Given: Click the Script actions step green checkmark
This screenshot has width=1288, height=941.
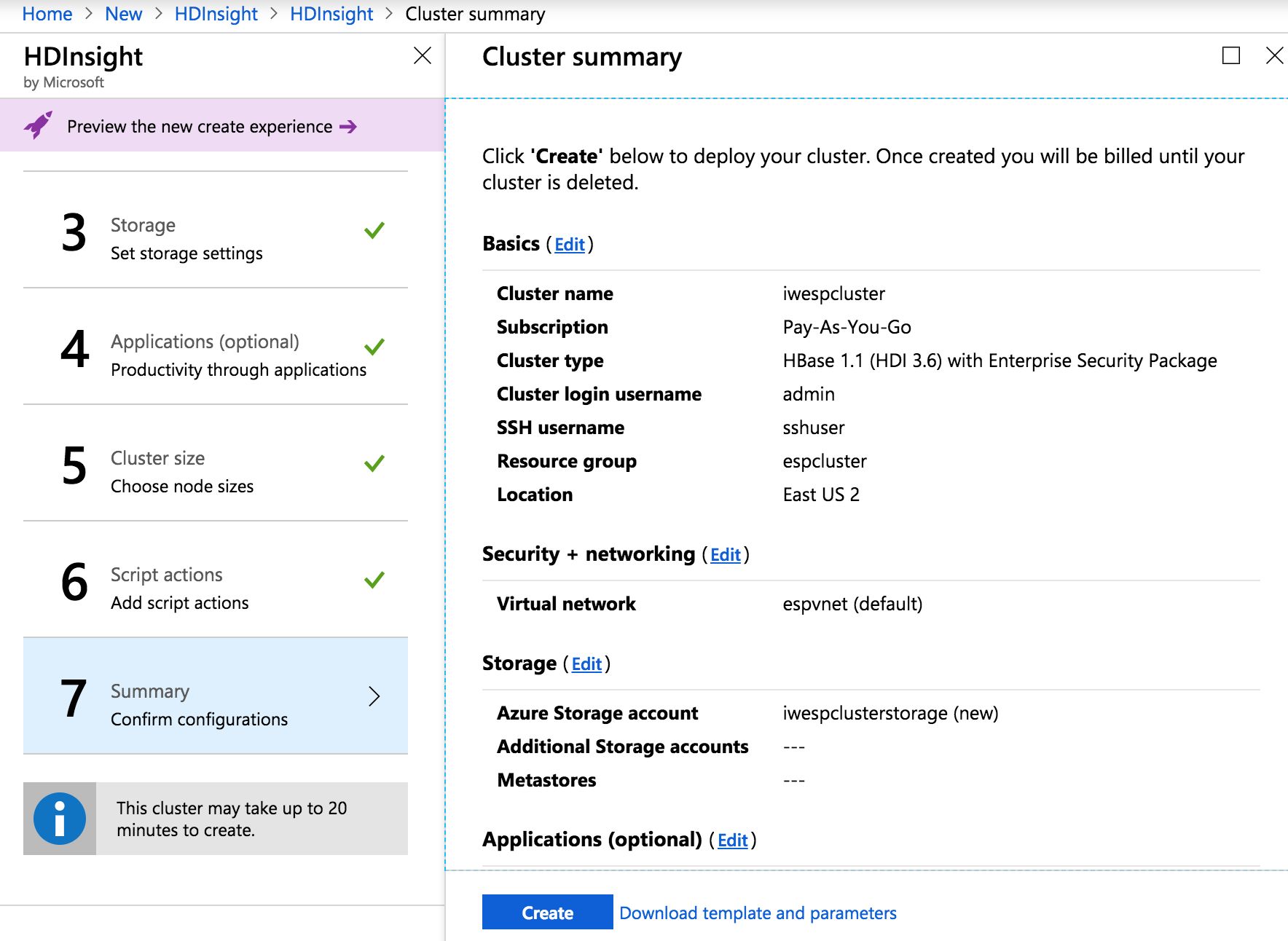Looking at the screenshot, I should (374, 580).
